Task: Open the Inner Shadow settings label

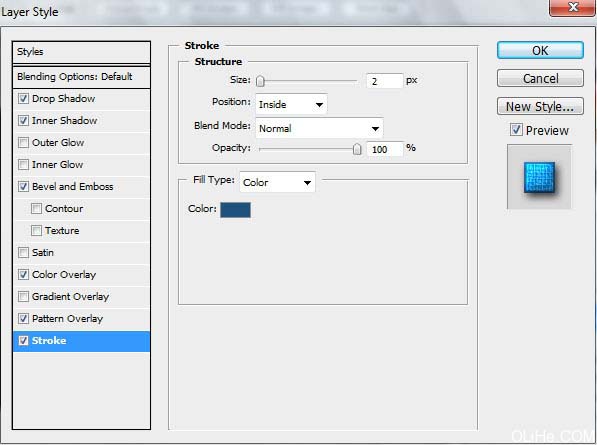Action: (64, 121)
